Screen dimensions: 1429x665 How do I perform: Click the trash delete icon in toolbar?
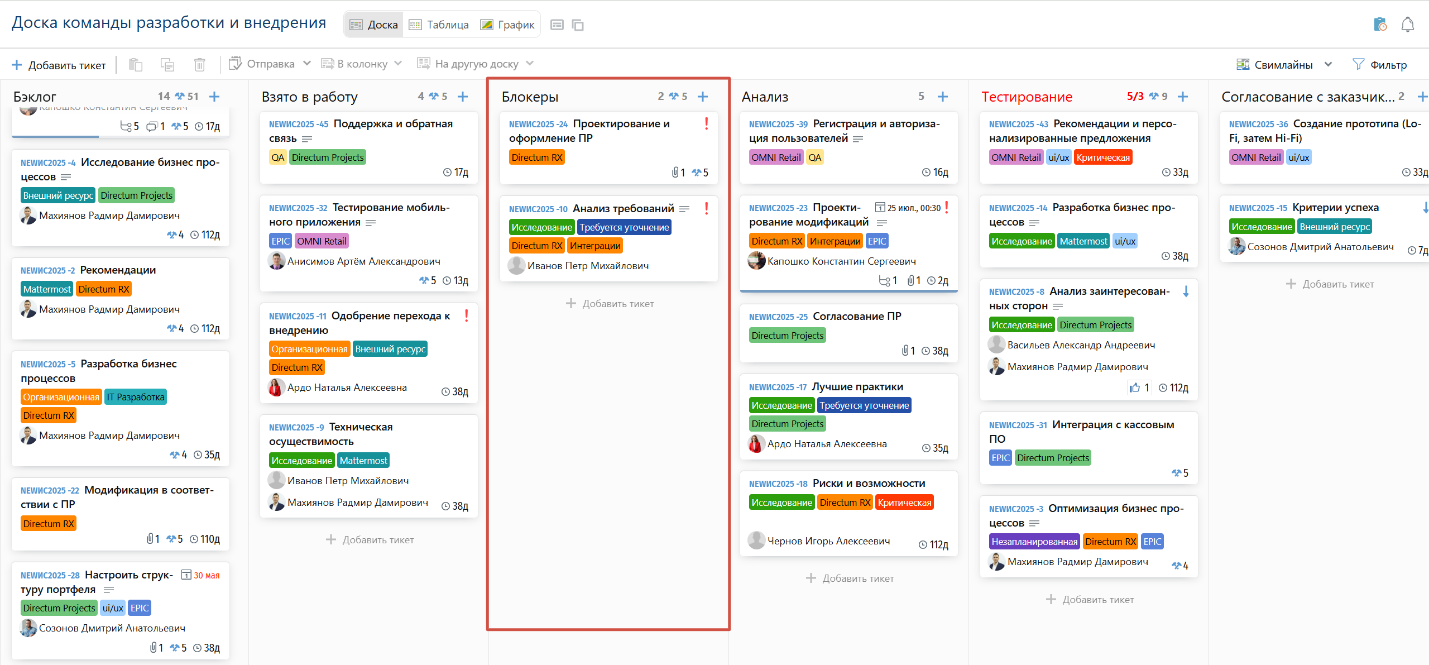coord(199,65)
